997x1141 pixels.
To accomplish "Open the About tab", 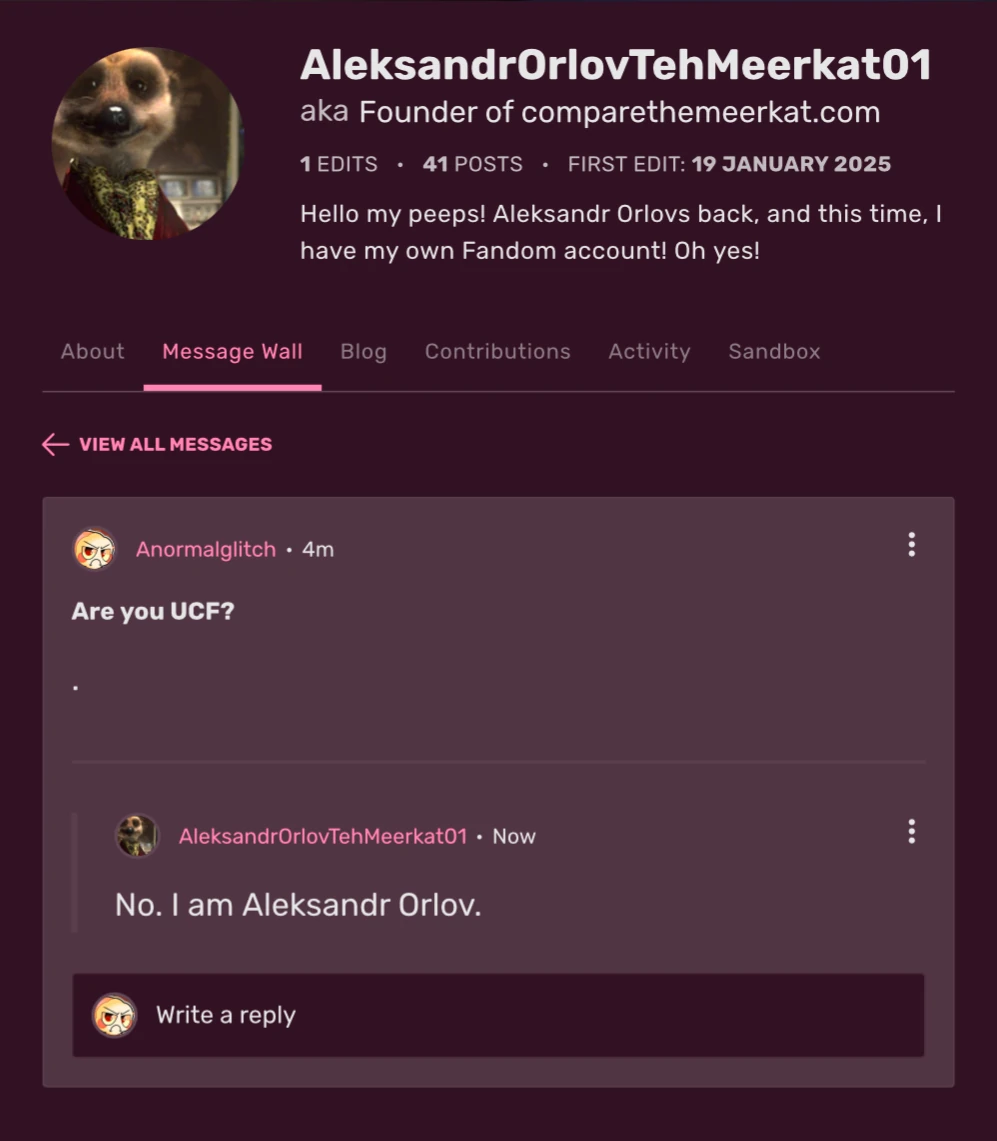I will (93, 352).
